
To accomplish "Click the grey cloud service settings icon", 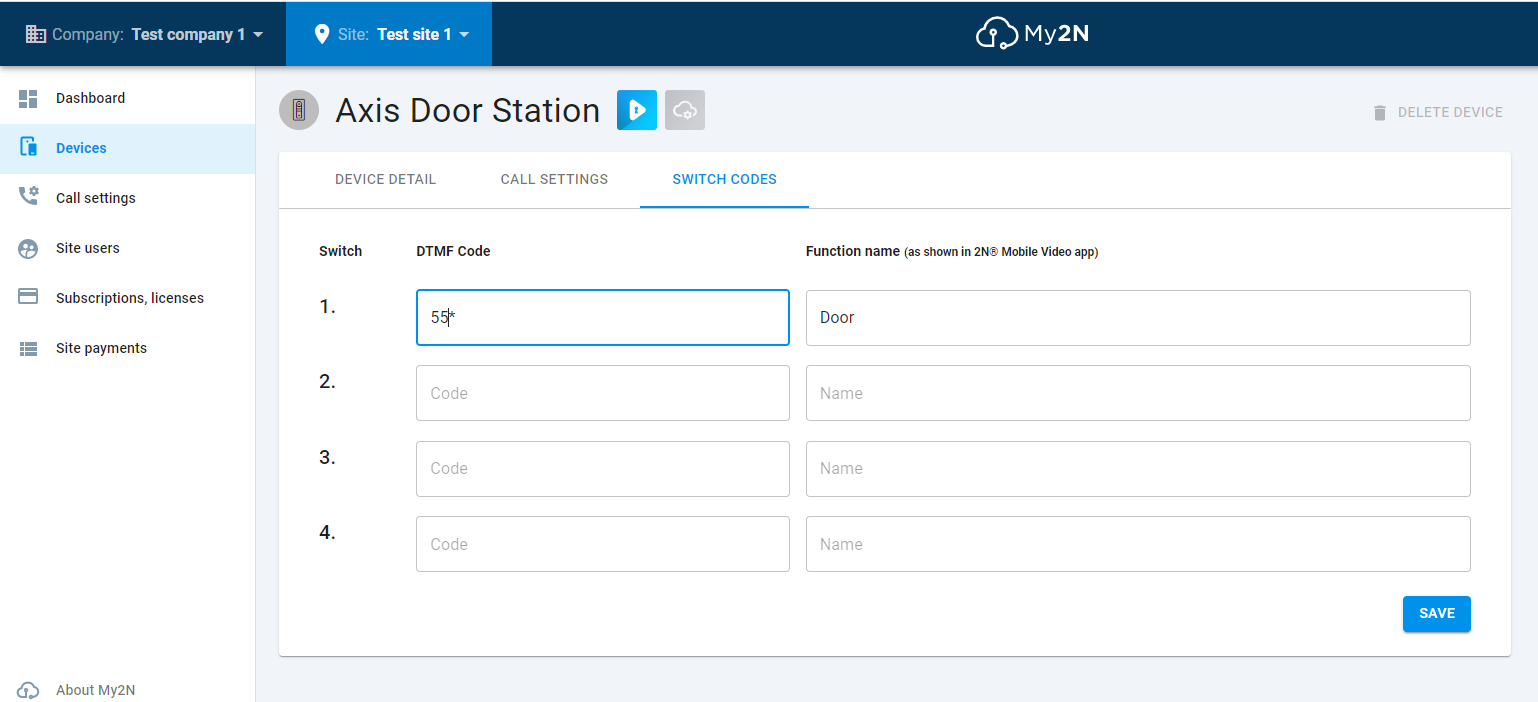I will click(x=685, y=110).
